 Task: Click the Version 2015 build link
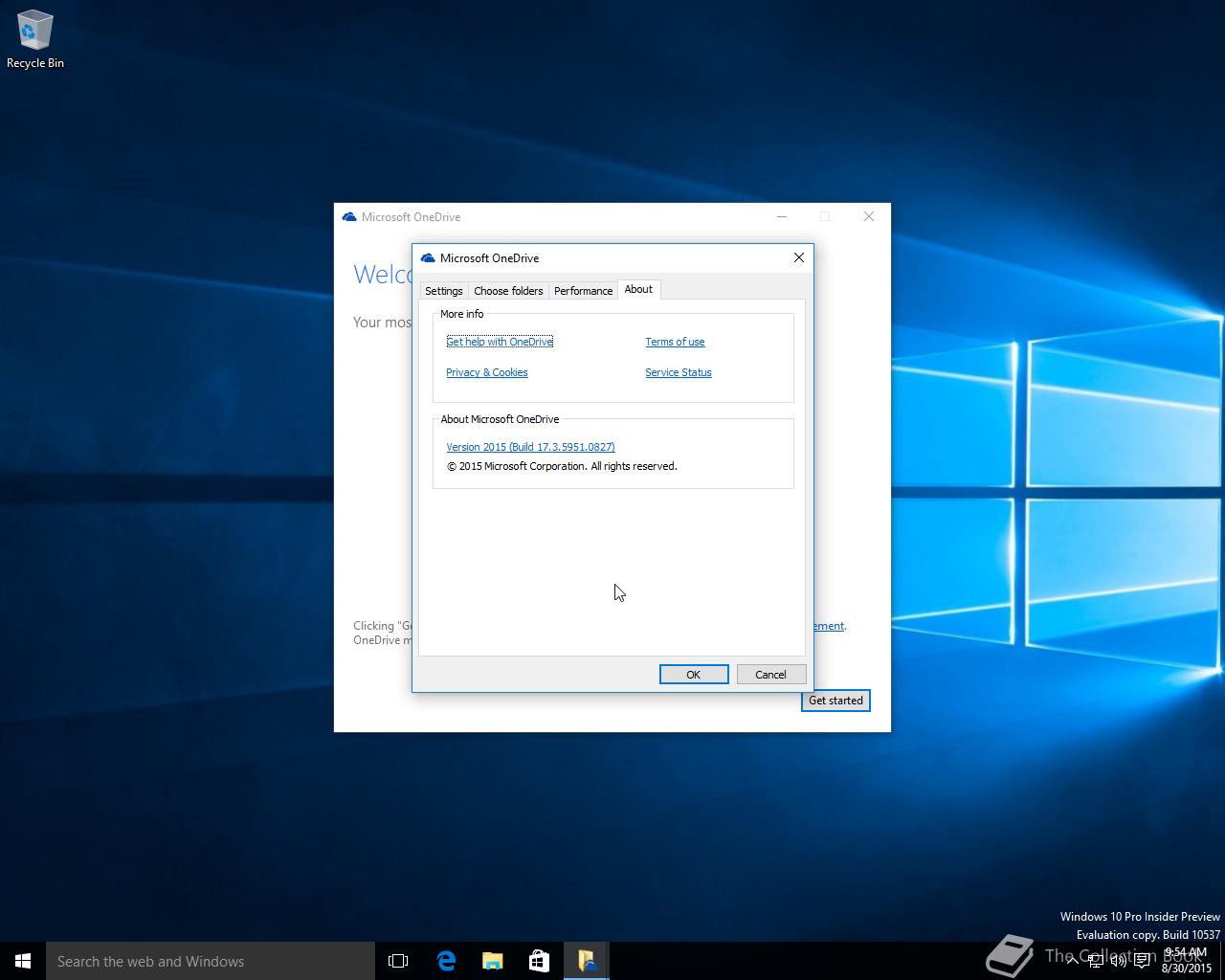point(530,447)
